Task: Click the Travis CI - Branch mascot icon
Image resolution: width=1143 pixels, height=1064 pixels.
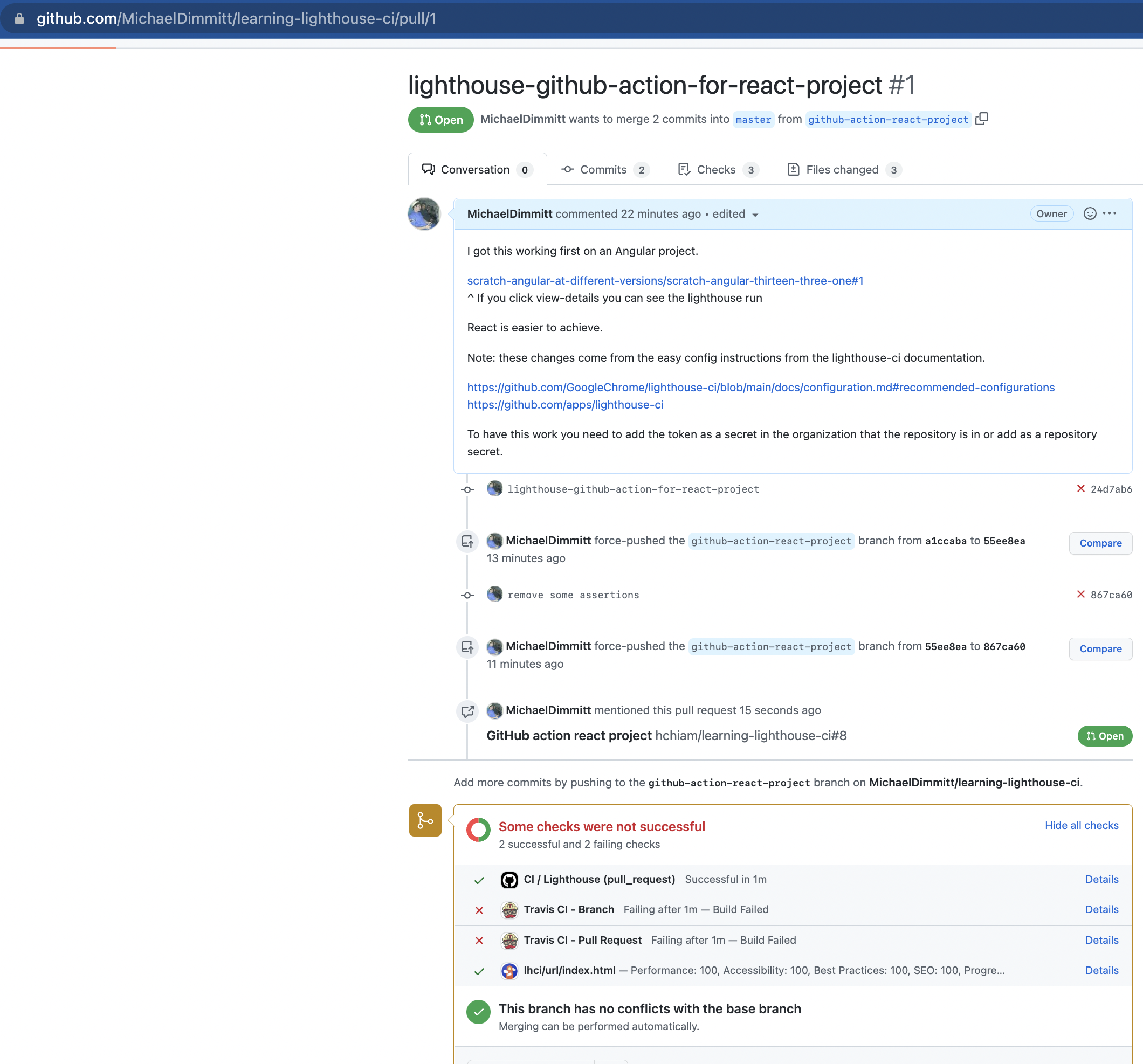Action: [509, 909]
